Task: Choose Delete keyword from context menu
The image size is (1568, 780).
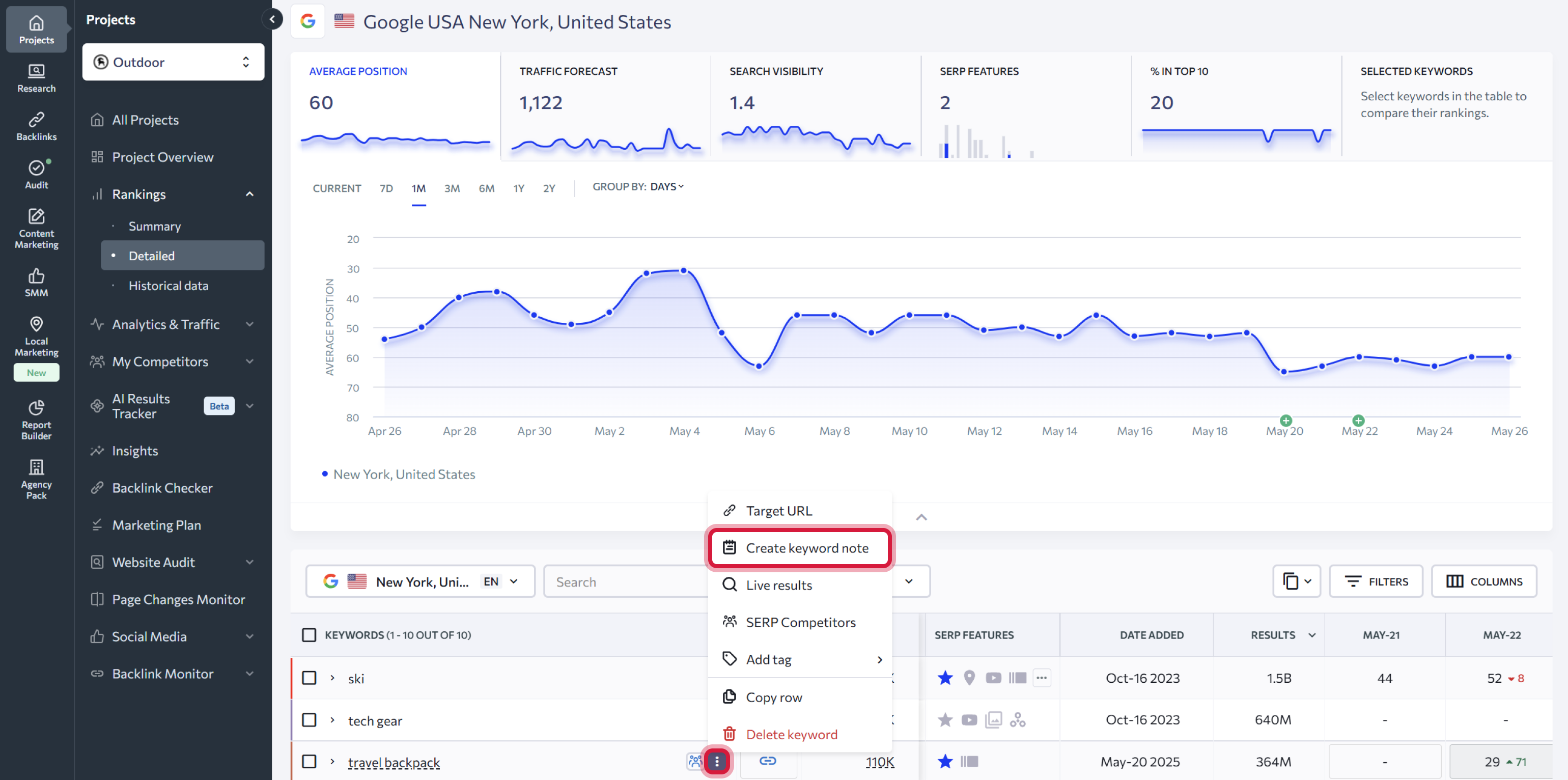Action: [x=800, y=734]
